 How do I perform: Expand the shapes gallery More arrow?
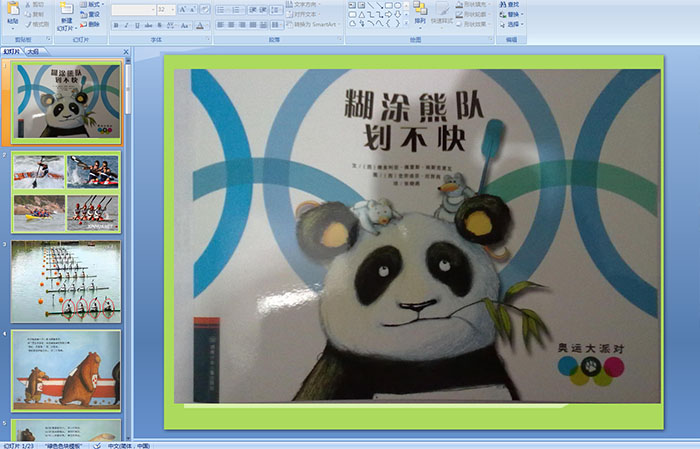pos(406,23)
